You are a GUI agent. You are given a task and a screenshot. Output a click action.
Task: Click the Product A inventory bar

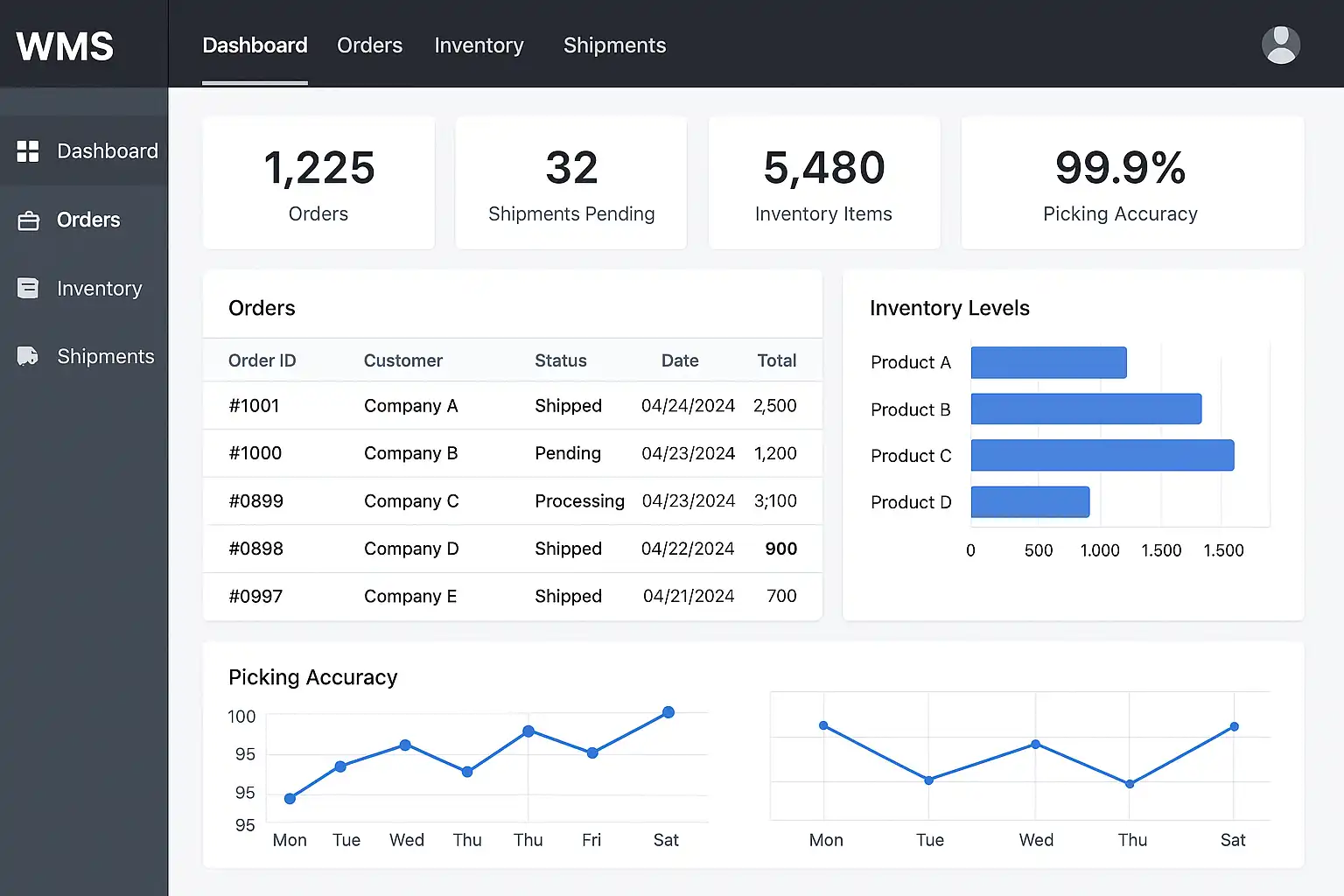pyautogui.click(x=1049, y=362)
